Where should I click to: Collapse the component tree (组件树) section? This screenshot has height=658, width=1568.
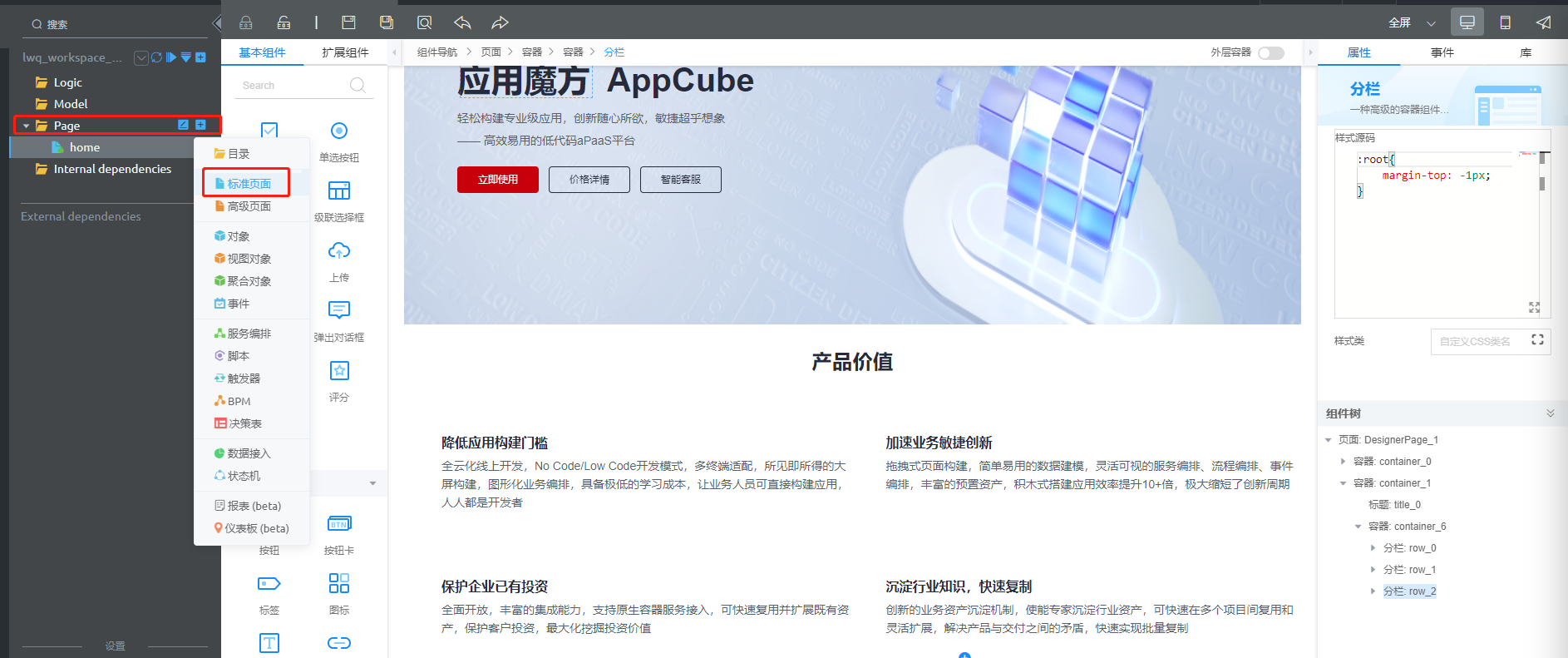(1550, 413)
